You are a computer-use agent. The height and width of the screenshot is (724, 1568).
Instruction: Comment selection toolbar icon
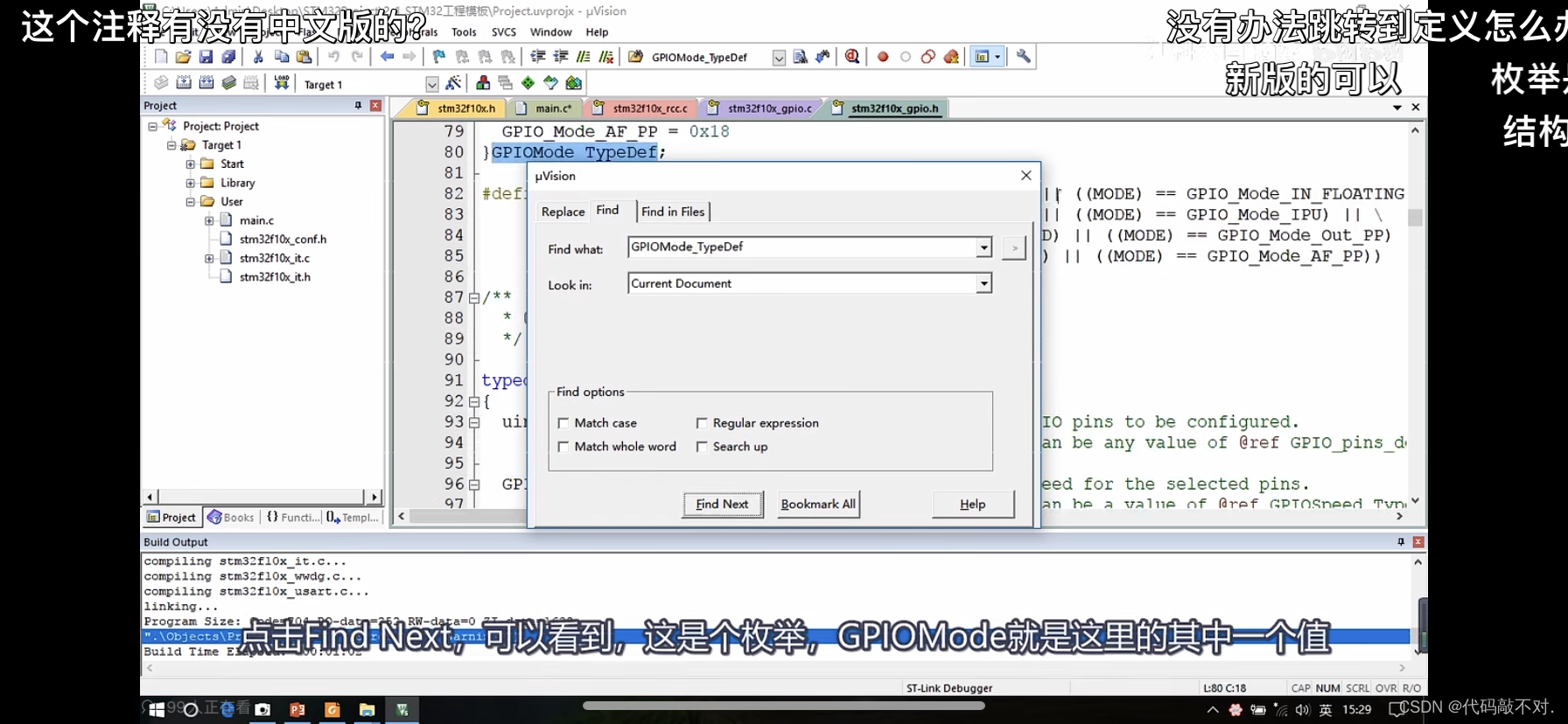(x=583, y=57)
